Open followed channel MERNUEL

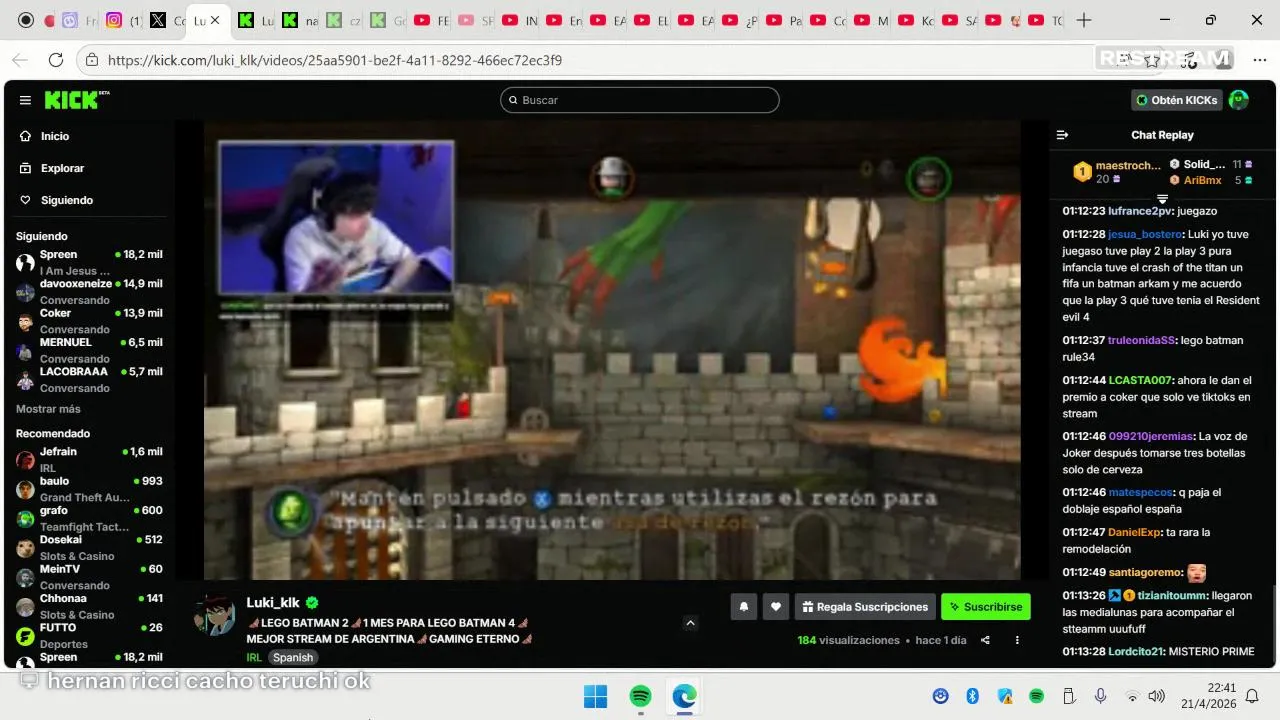click(88, 350)
